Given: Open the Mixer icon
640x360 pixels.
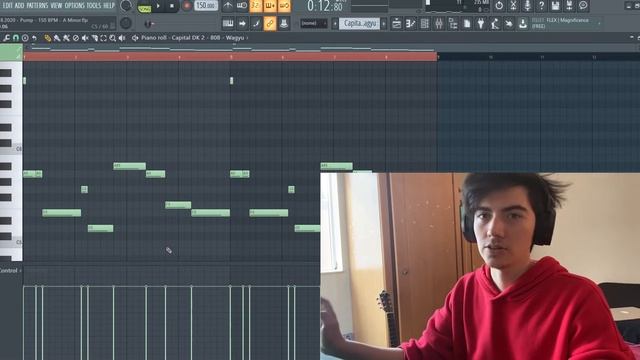Looking at the screenshot, I should click(x=439, y=24).
